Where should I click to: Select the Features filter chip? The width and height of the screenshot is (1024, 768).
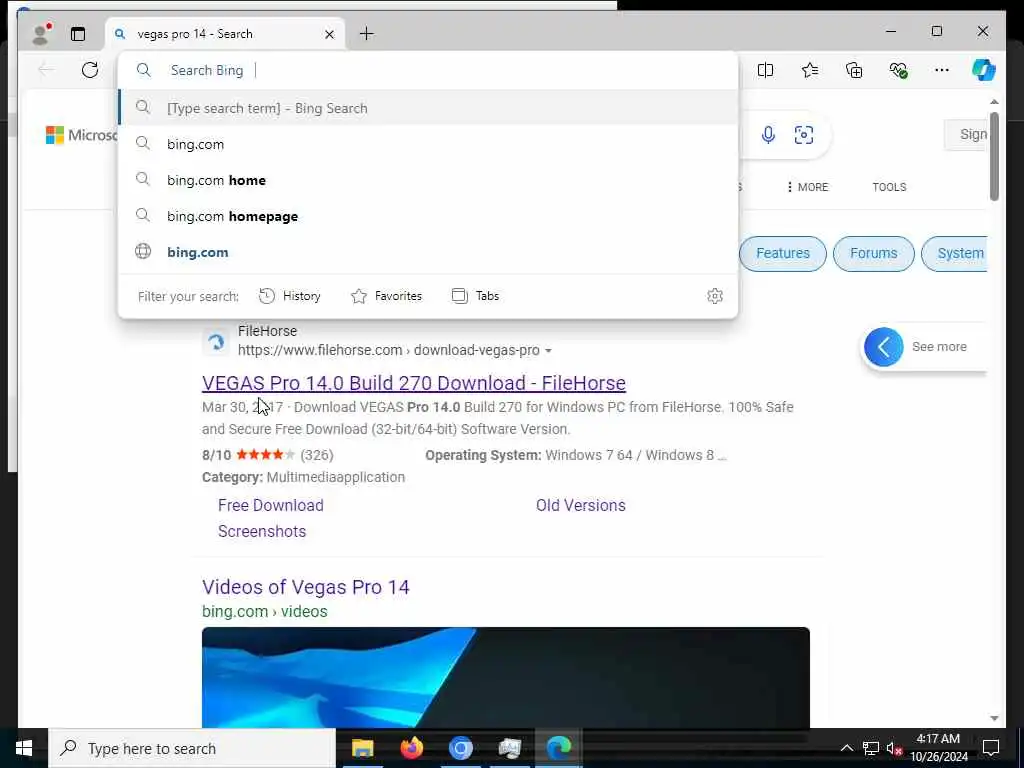click(x=782, y=253)
